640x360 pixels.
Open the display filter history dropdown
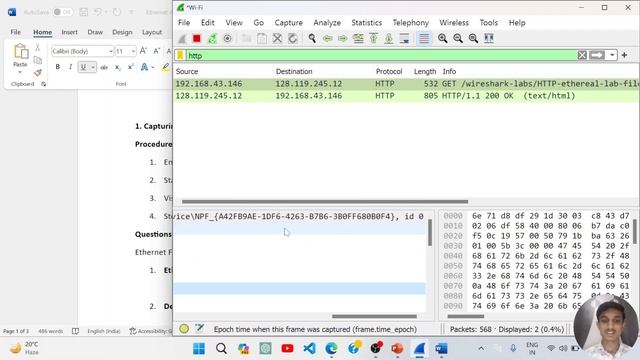pos(612,55)
